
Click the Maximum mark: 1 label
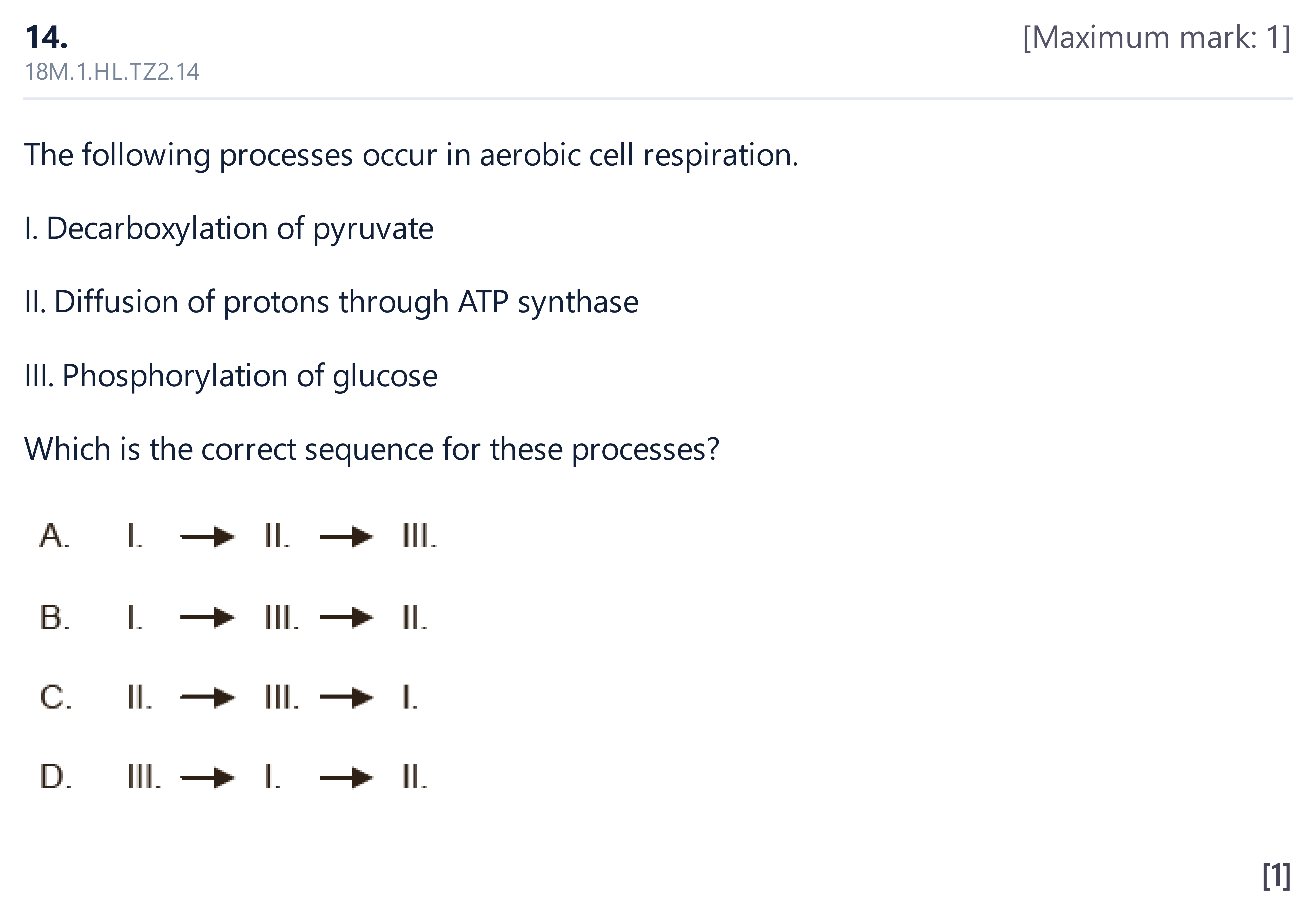(1156, 38)
